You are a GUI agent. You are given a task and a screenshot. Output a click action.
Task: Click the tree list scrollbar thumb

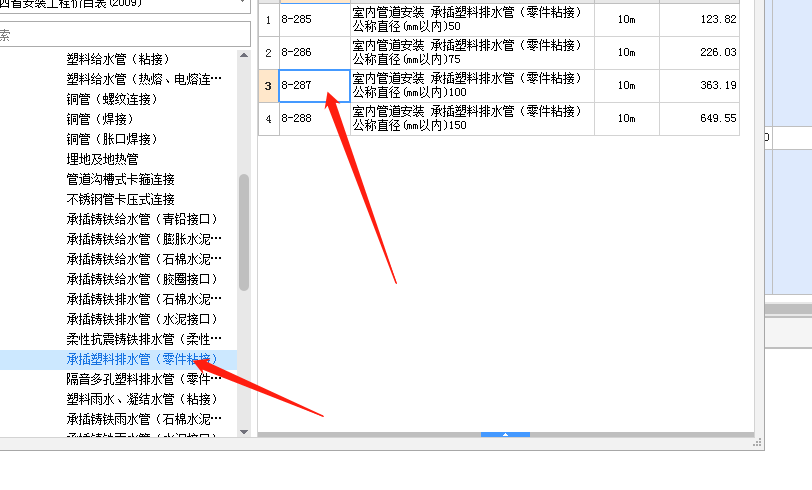(x=244, y=233)
